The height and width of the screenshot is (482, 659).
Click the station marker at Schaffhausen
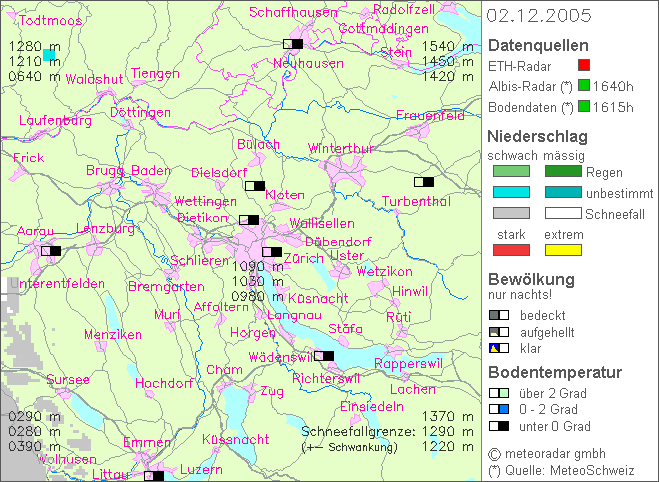pyautogui.click(x=293, y=44)
